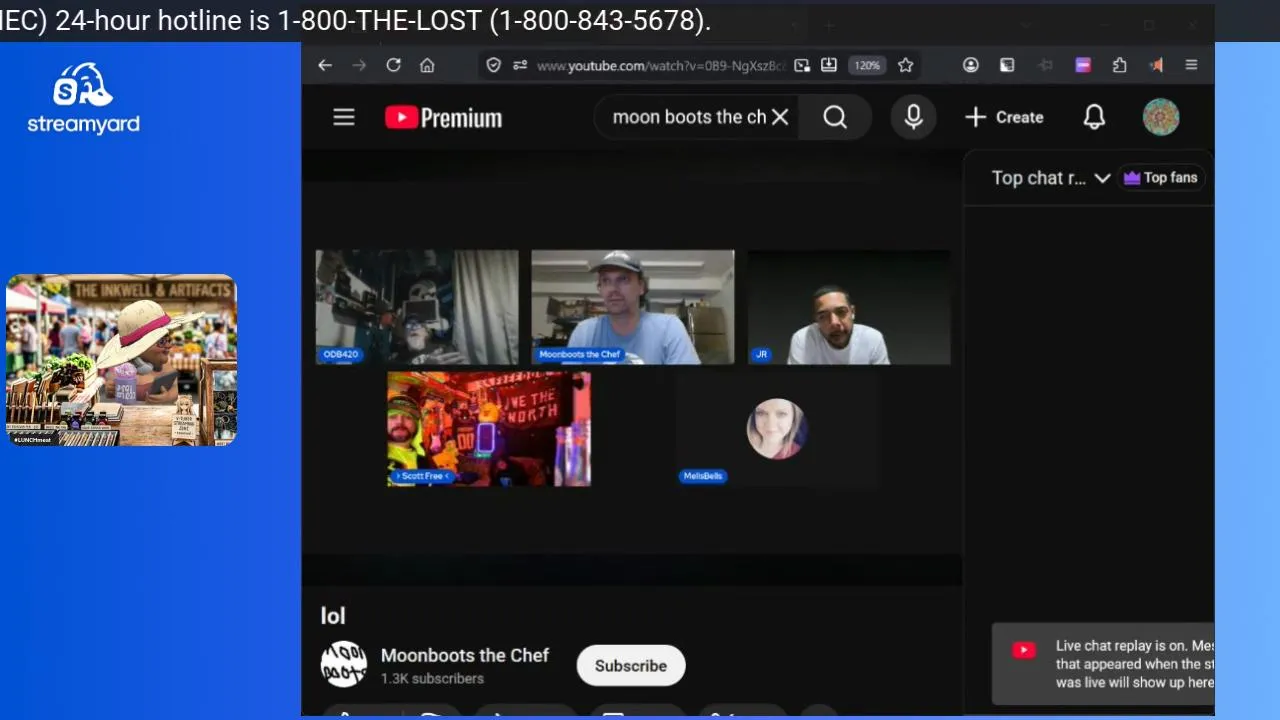1280x720 pixels.
Task: Bookmark this page with the star
Action: [905, 65]
